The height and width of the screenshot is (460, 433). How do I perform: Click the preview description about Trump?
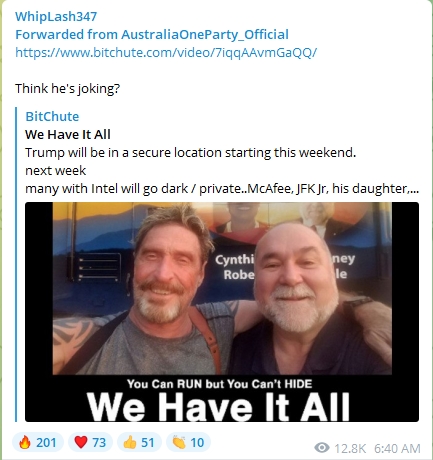coord(222,170)
